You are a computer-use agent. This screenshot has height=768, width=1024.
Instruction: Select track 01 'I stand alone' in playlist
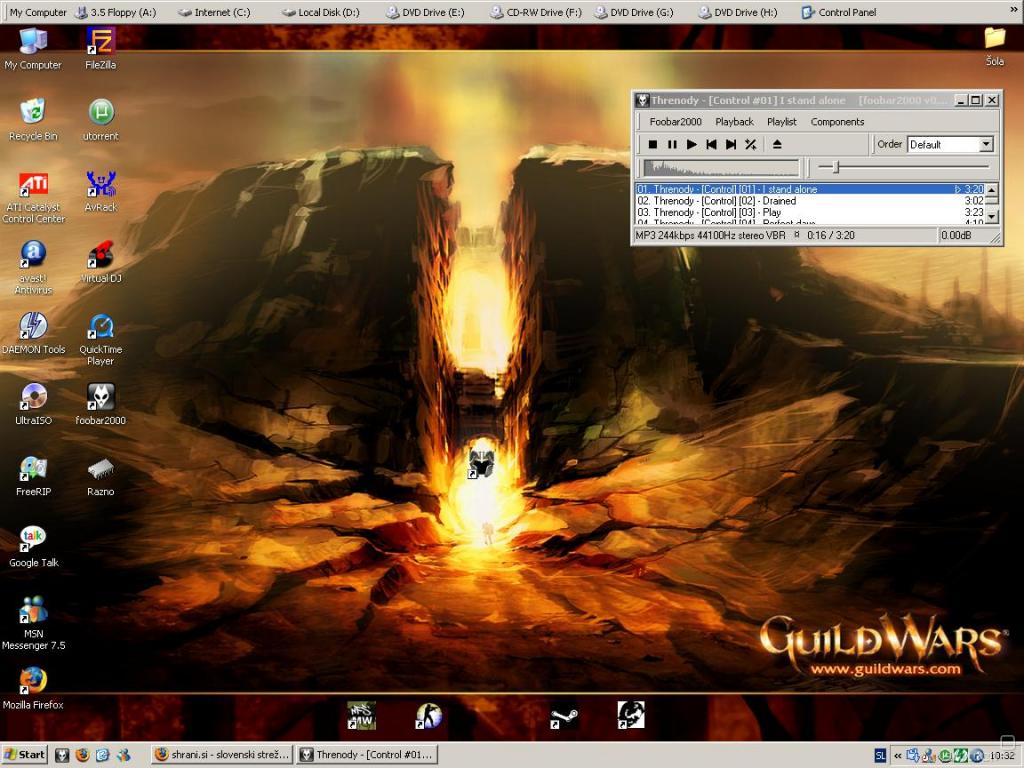(x=810, y=189)
